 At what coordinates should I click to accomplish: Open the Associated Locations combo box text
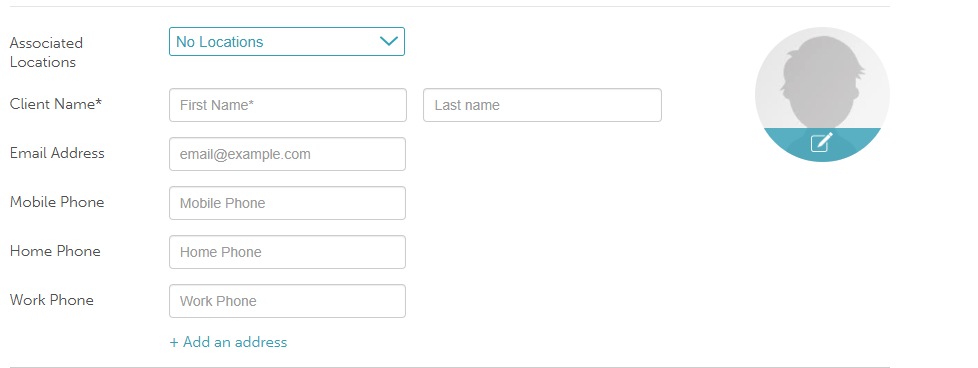click(x=220, y=42)
